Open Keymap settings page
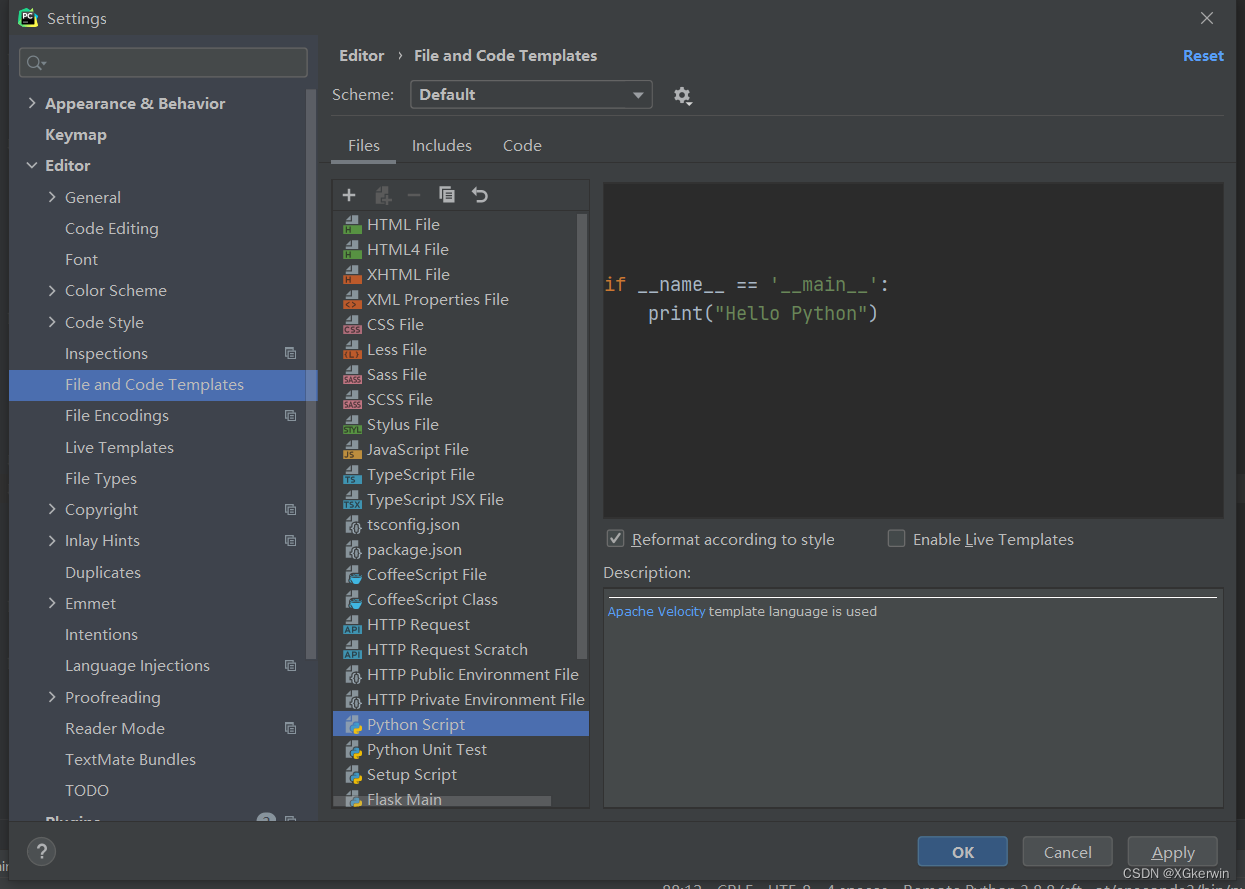The height and width of the screenshot is (889, 1245). click(x=76, y=135)
